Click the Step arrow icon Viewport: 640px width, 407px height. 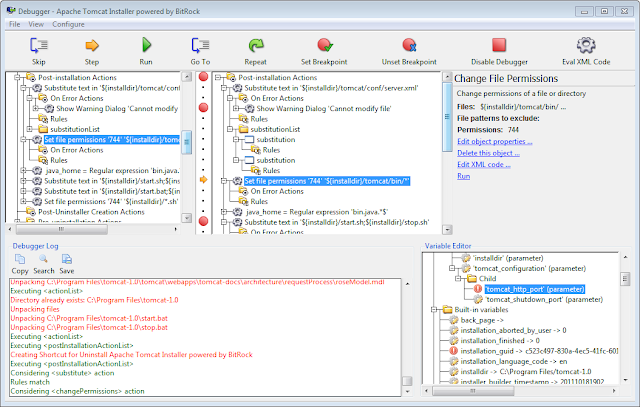pyautogui.click(x=92, y=45)
